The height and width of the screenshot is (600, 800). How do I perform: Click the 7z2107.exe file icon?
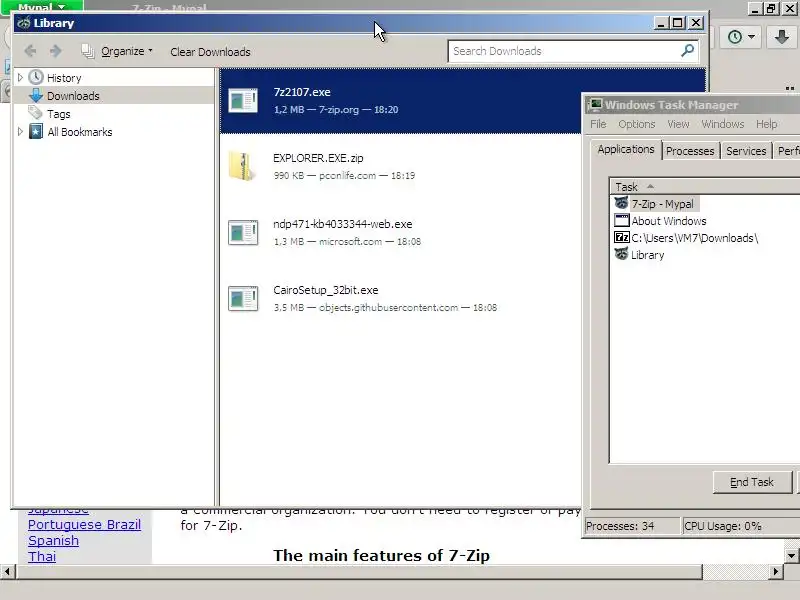243,101
